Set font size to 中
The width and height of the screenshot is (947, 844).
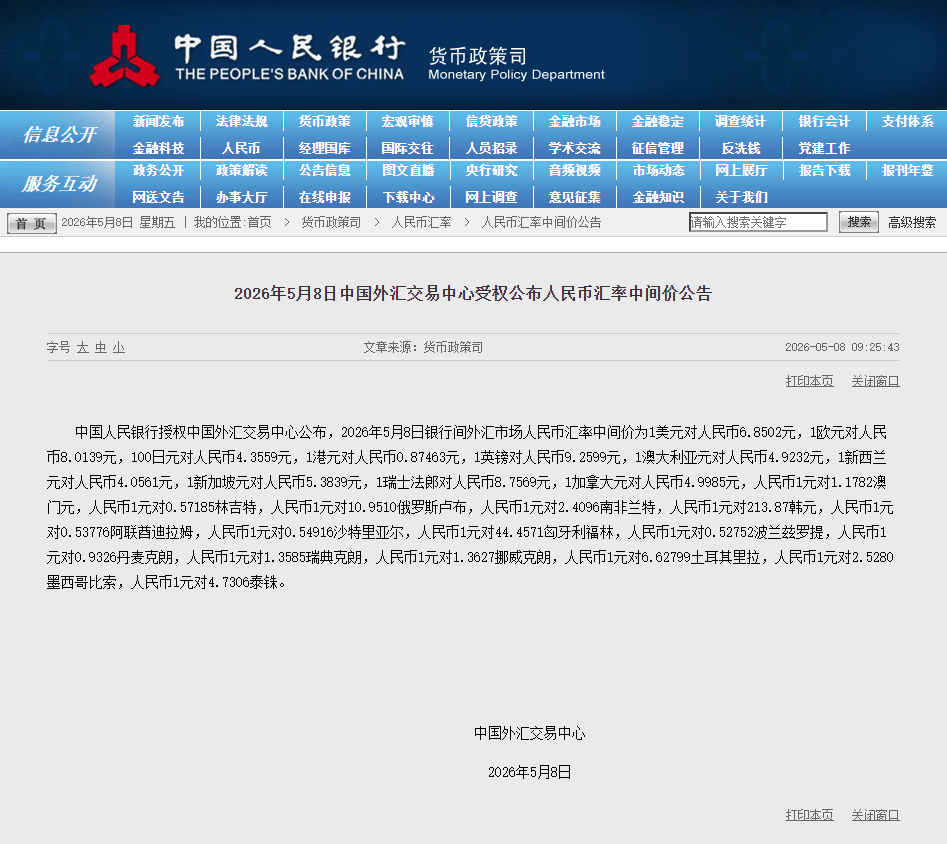(x=101, y=347)
